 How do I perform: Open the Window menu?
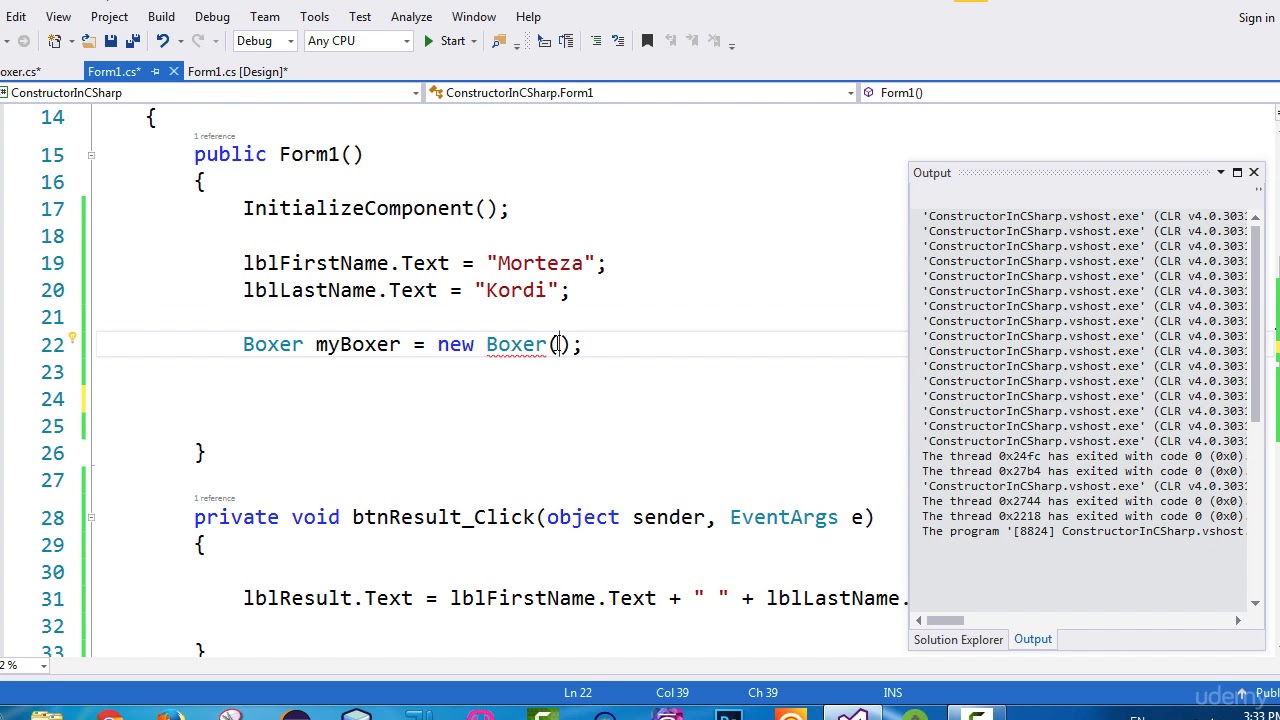pyautogui.click(x=474, y=17)
